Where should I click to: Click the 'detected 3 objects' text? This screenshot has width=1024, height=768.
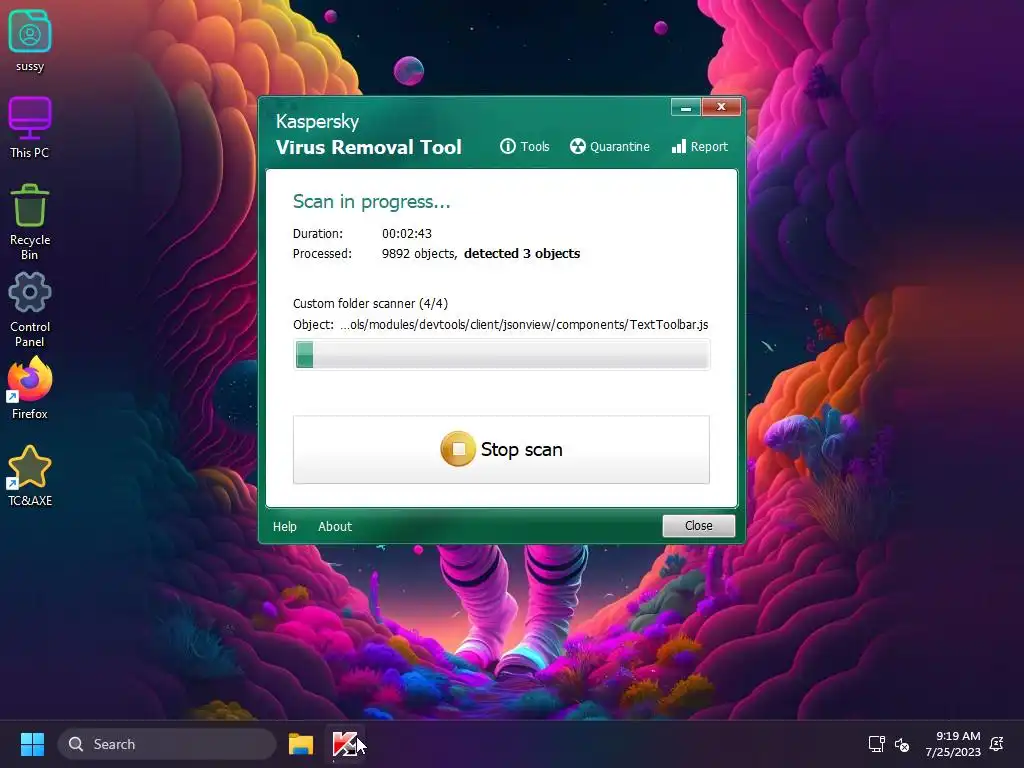point(522,253)
